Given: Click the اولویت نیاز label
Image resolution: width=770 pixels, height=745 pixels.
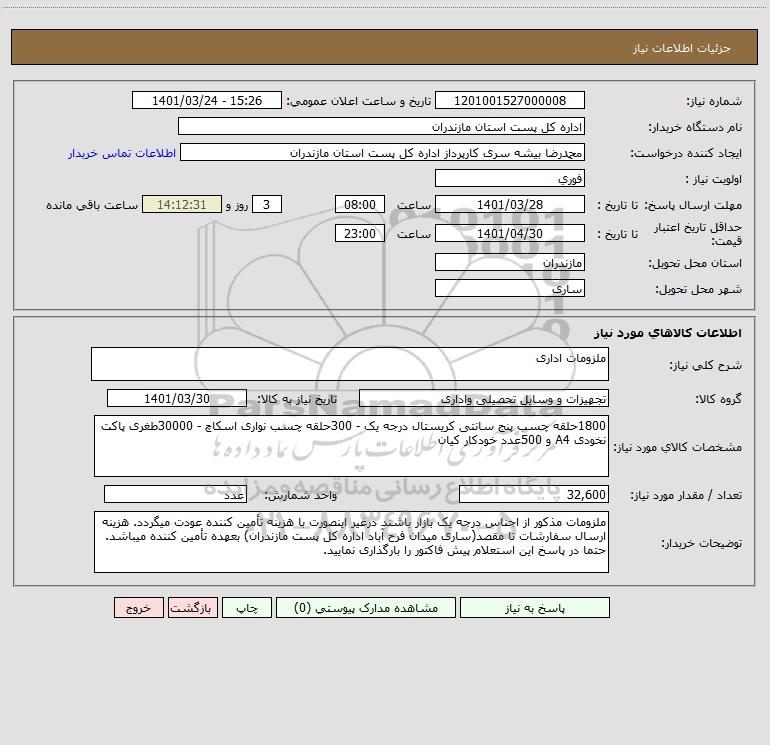Looking at the screenshot, I should point(714,180).
